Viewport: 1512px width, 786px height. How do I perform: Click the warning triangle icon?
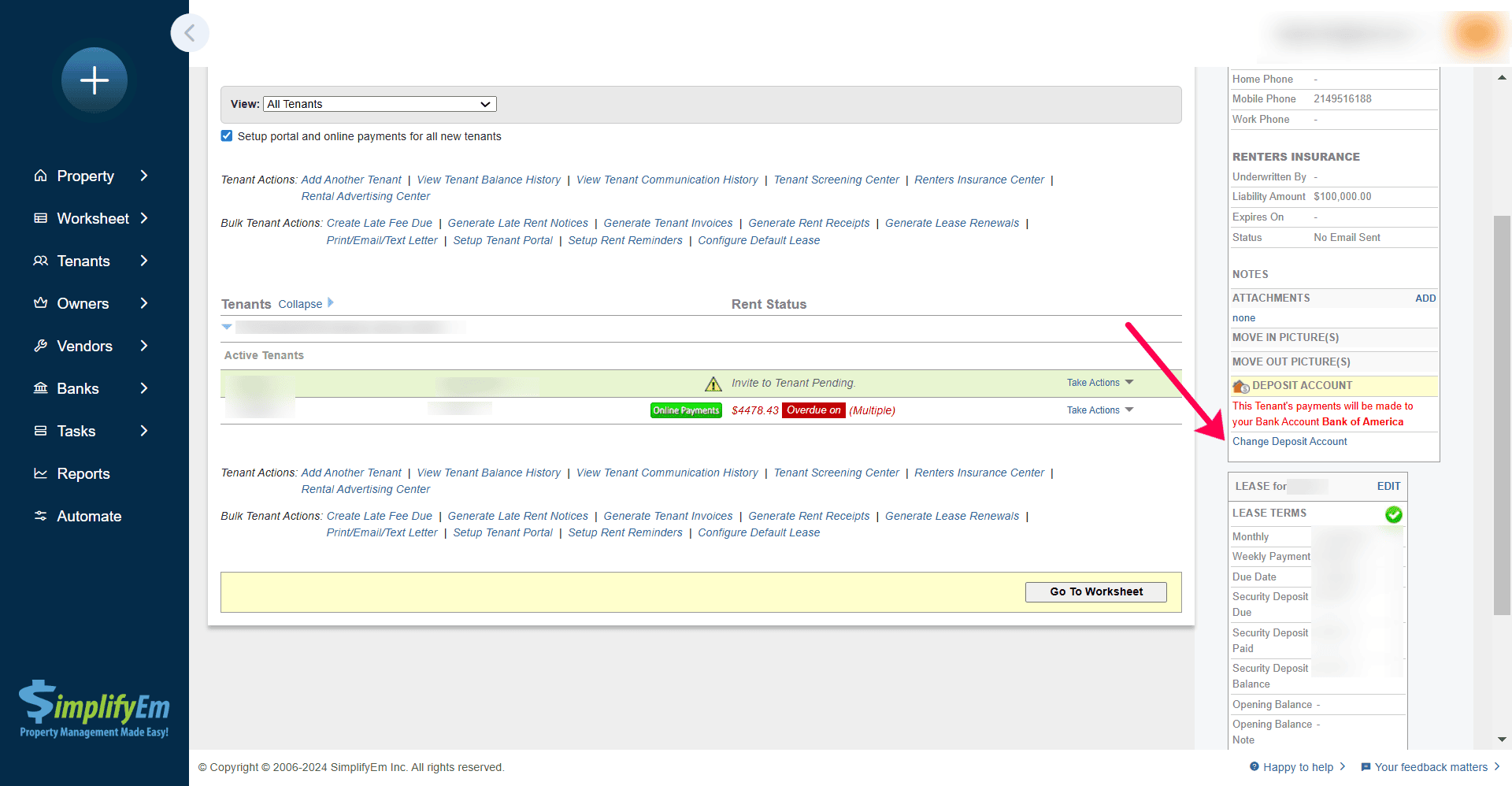[x=713, y=384]
